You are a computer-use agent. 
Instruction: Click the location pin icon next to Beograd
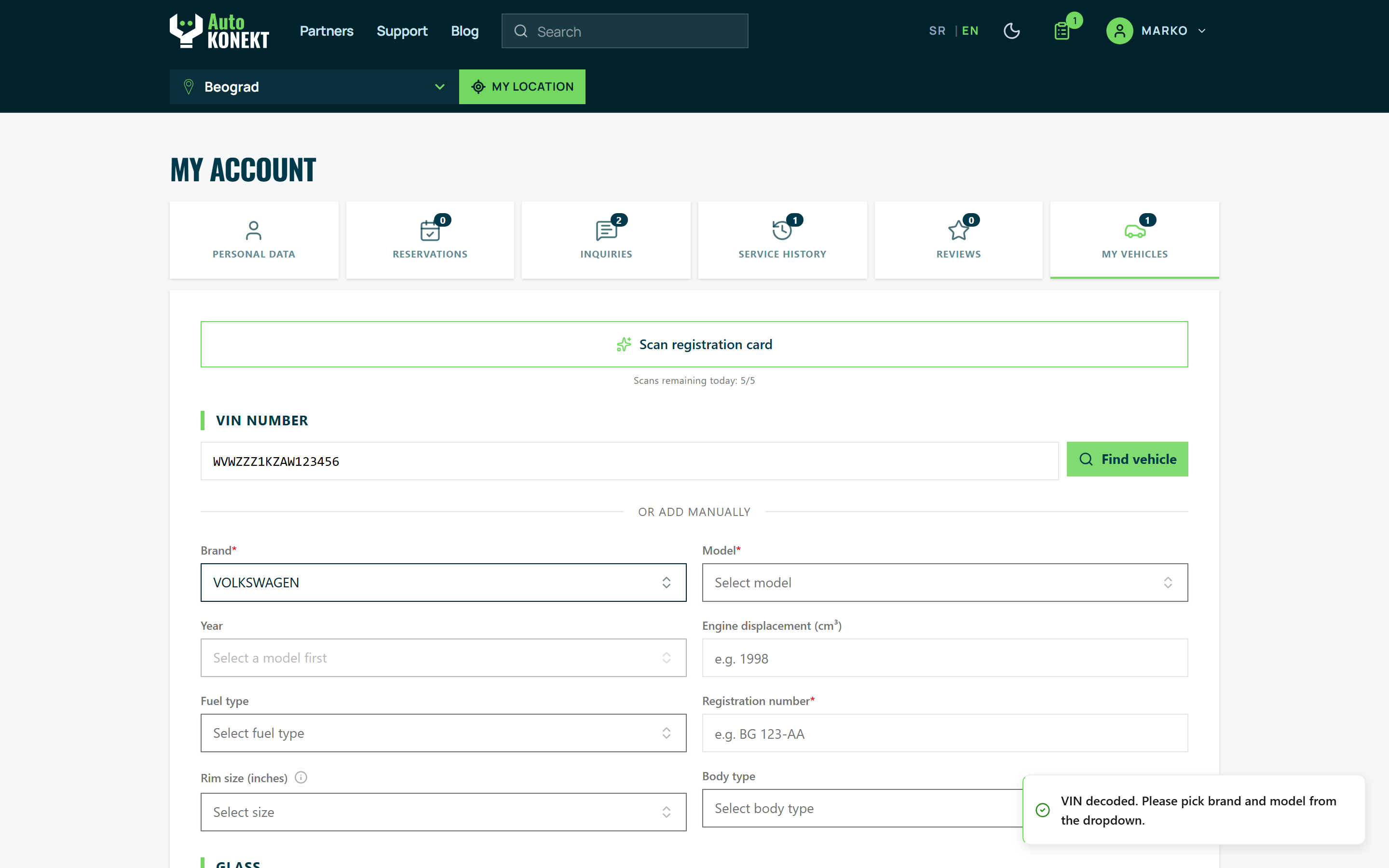click(188, 87)
